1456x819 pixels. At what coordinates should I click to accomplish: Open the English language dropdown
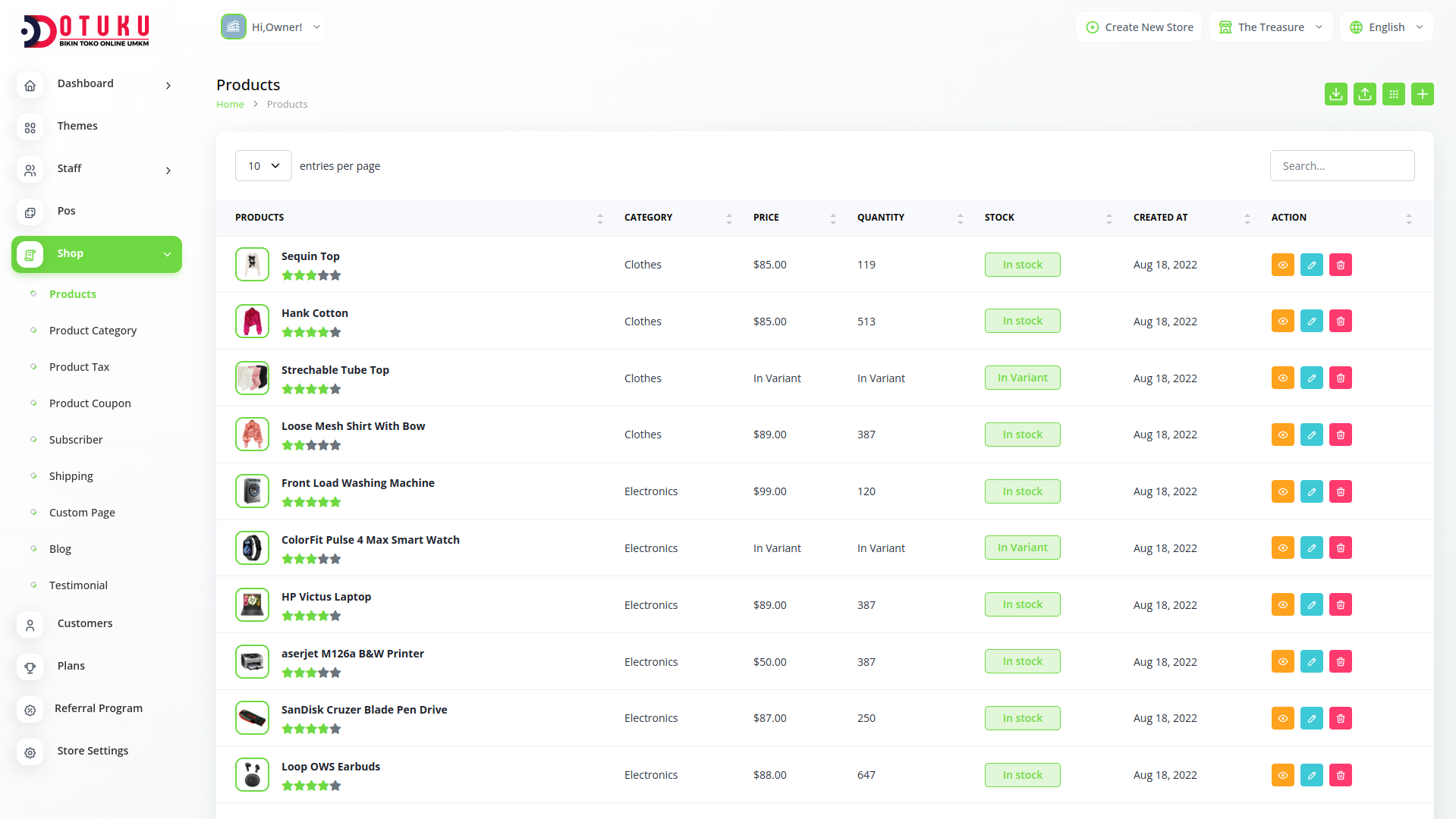point(1386,27)
